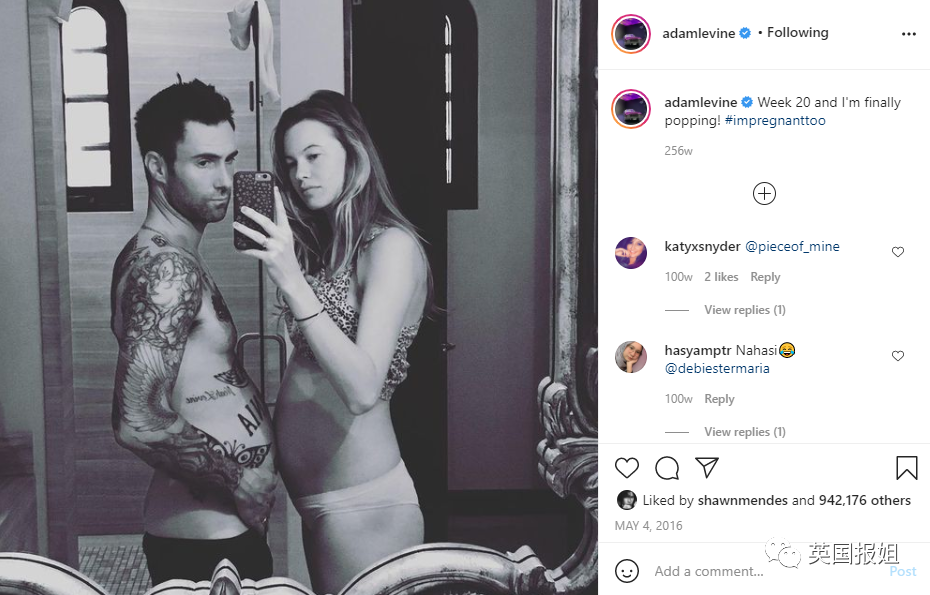The height and width of the screenshot is (595, 930).
Task: Reply to katyxsnyder's comment
Action: [765, 277]
